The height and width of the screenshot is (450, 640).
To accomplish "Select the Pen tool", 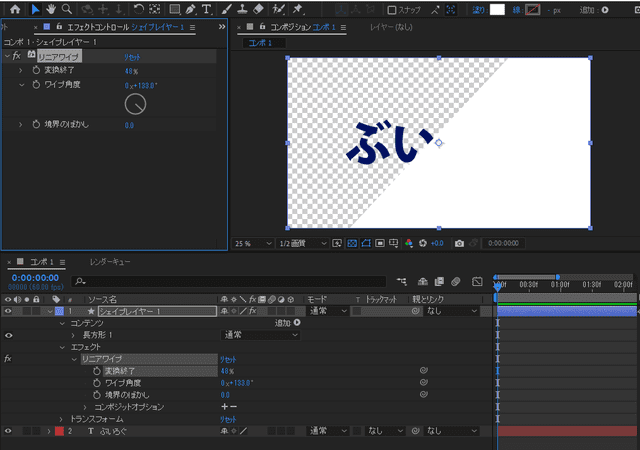I will pos(190,9).
